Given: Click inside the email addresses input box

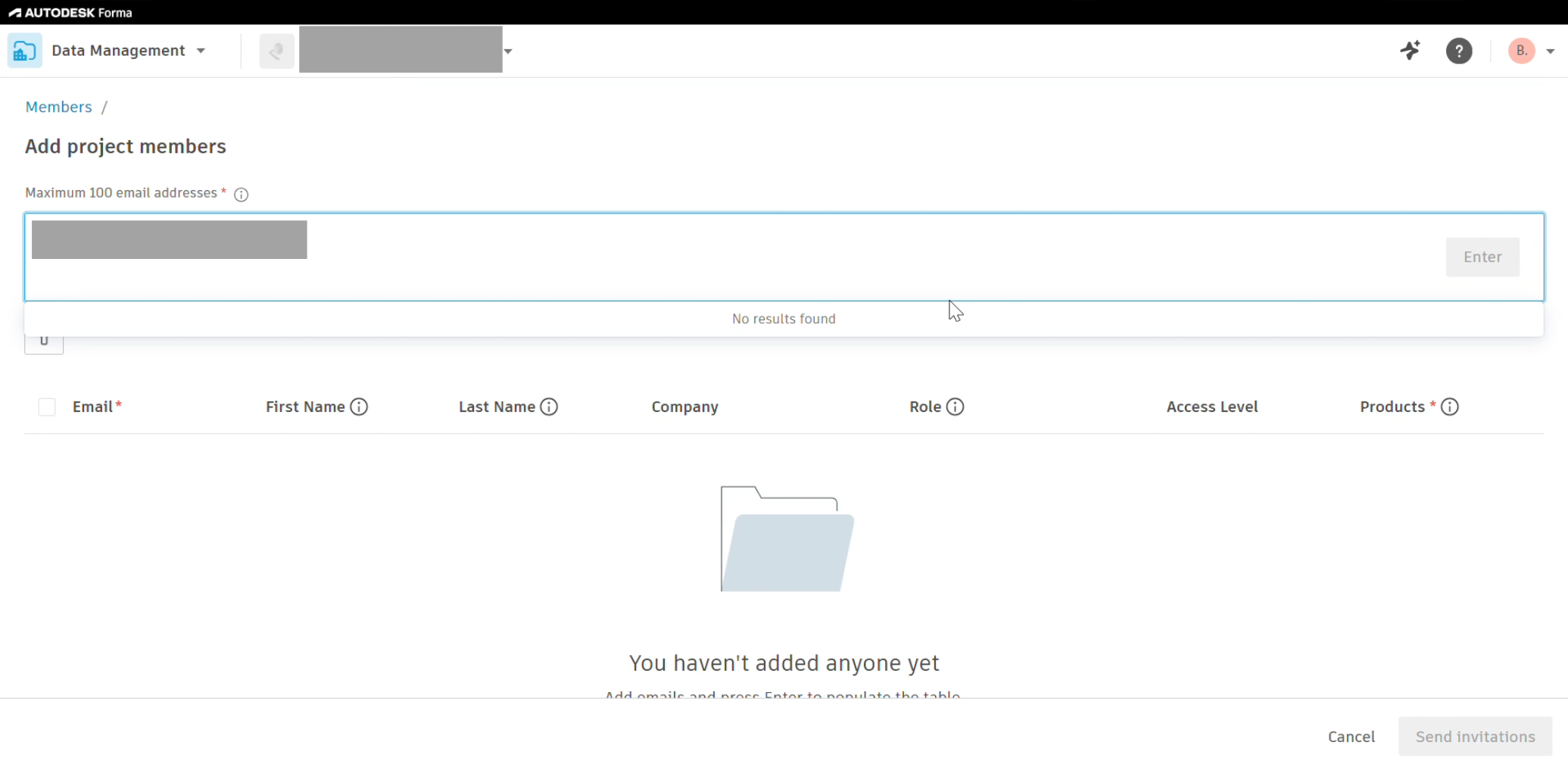Looking at the screenshot, I should [x=784, y=257].
